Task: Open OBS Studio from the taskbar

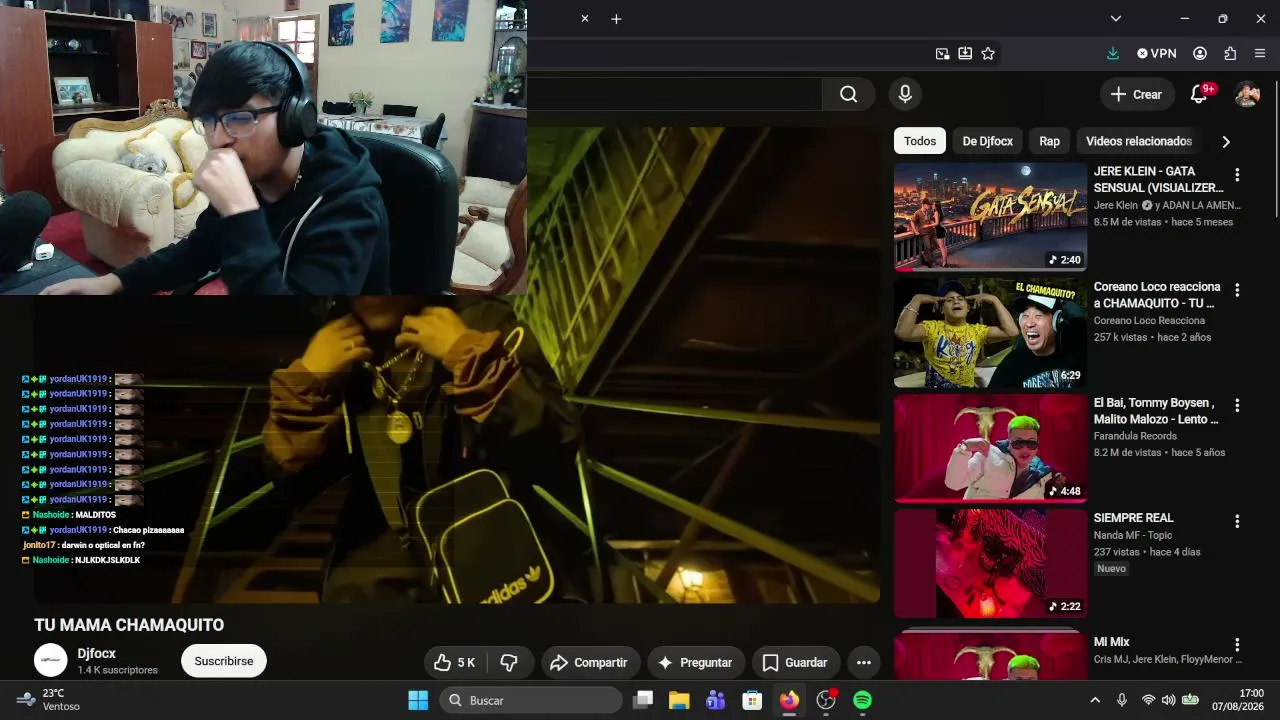Action: tap(826, 700)
